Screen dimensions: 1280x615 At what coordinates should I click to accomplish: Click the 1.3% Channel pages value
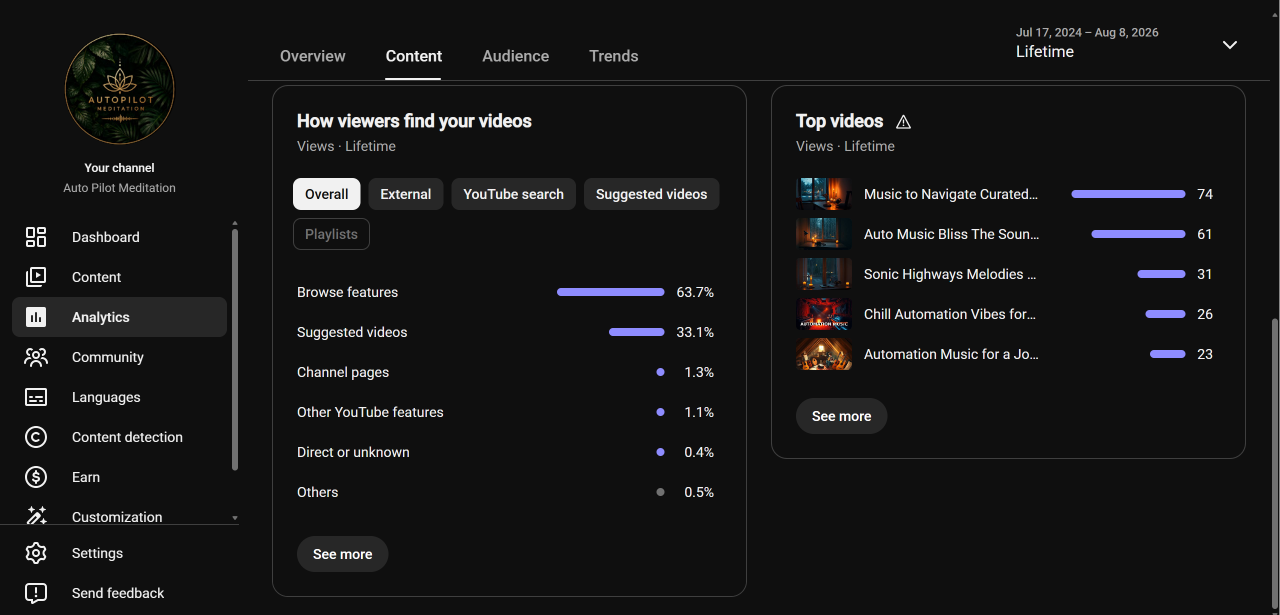699,372
